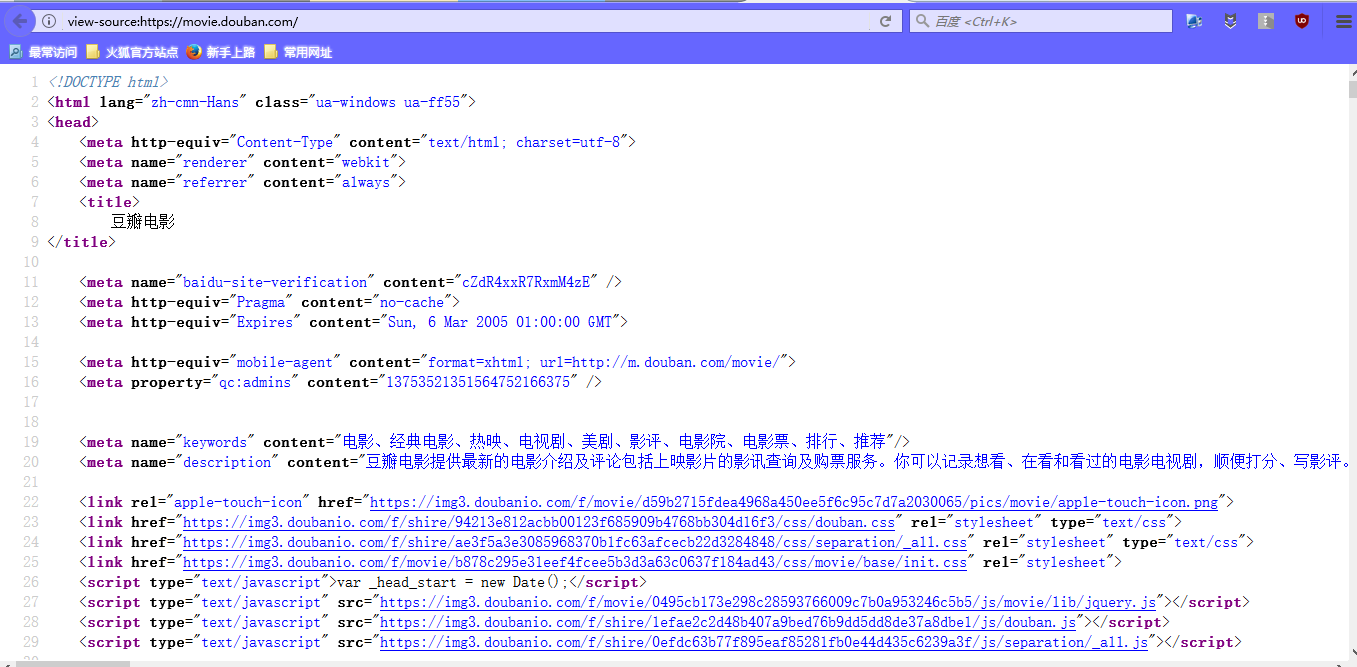Open the 最常访问 bookmark
Image resolution: width=1357 pixels, height=667 pixels.
[44, 52]
